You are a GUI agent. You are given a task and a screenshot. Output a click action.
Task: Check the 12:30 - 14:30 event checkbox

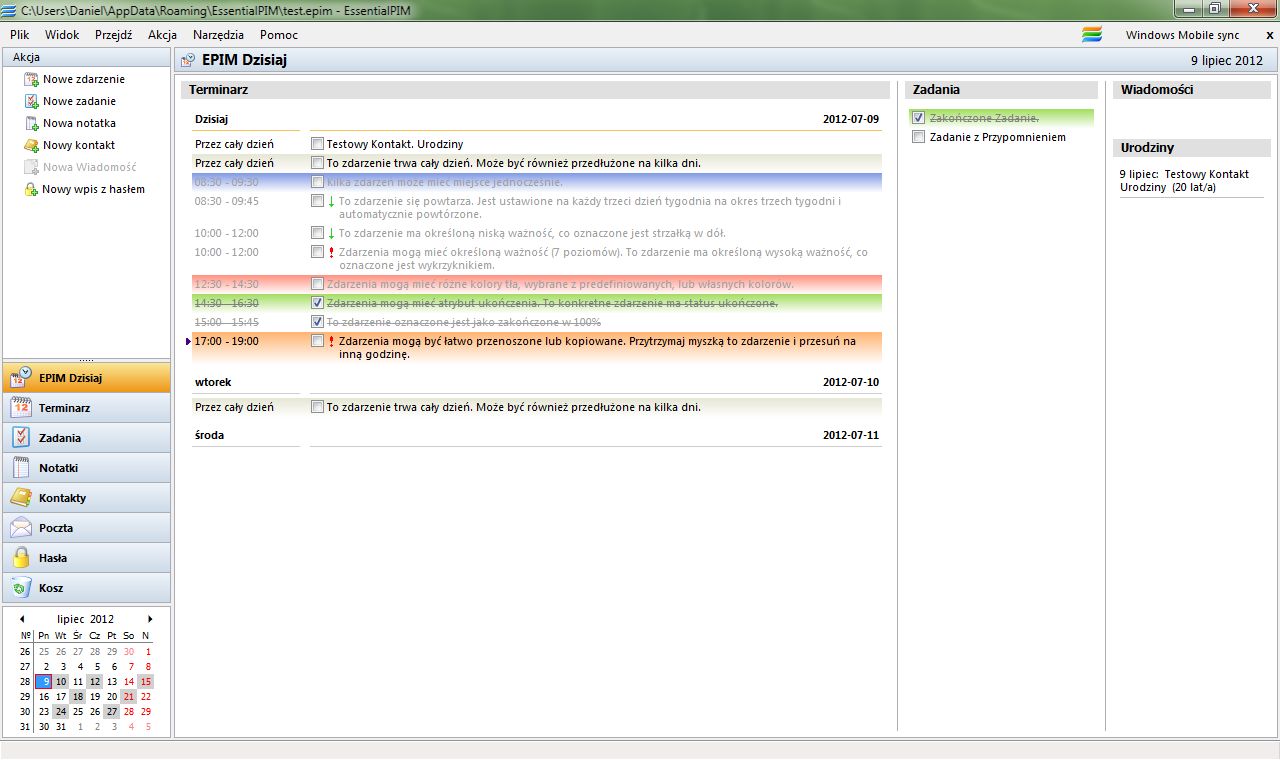[317, 284]
